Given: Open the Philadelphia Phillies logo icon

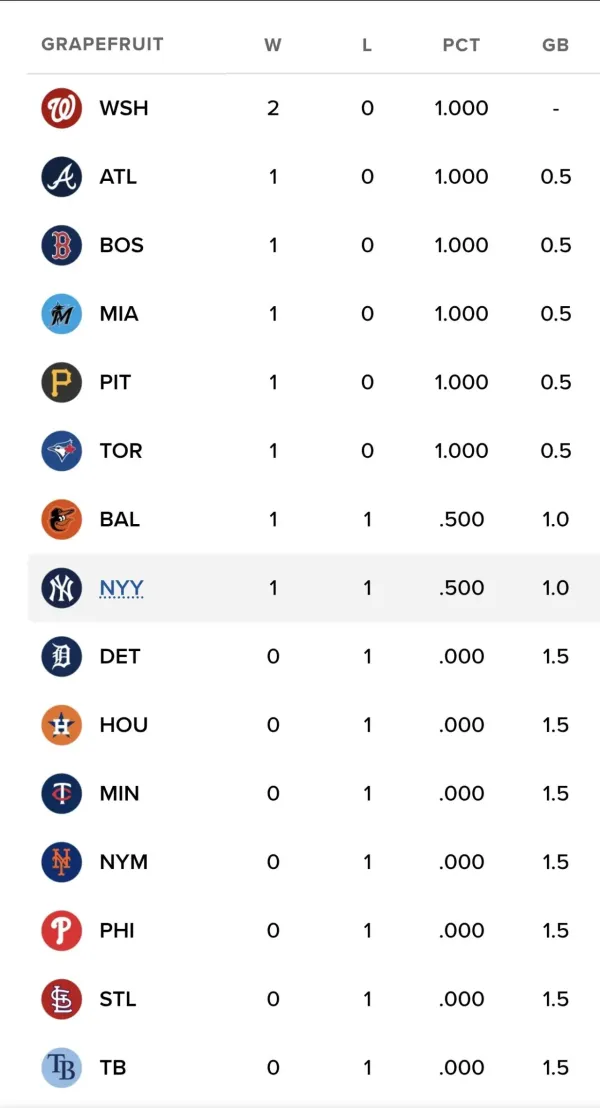Looking at the screenshot, I should coord(61,931).
